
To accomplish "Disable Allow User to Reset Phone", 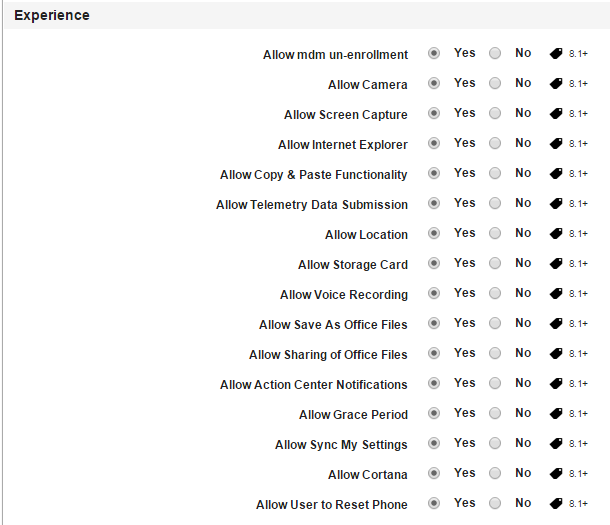I will (495, 503).
